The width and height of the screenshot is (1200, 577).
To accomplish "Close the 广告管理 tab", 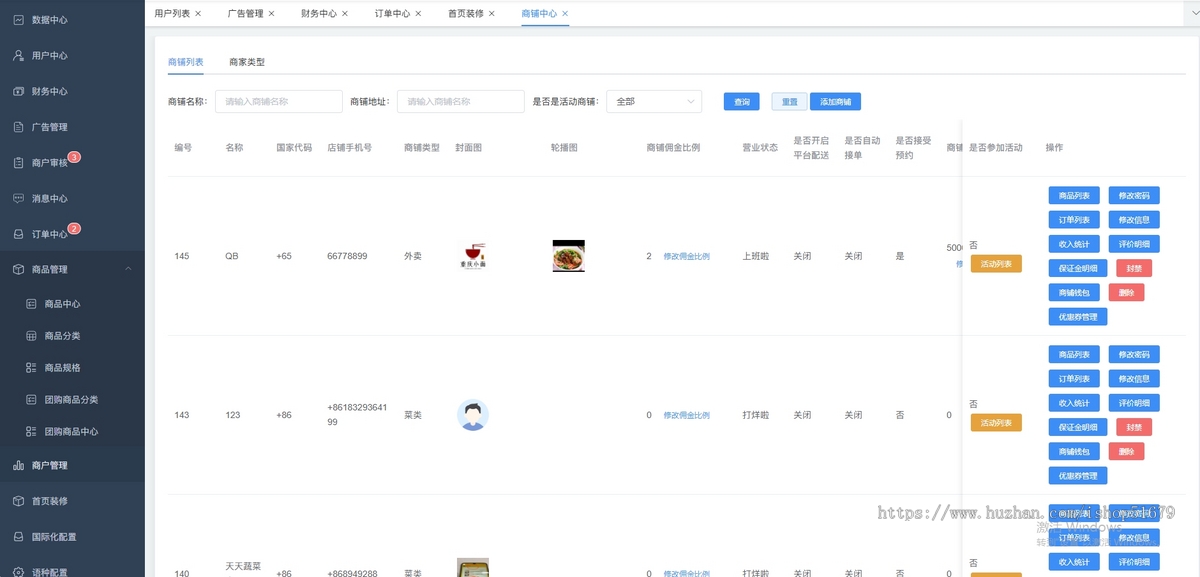I will point(271,14).
